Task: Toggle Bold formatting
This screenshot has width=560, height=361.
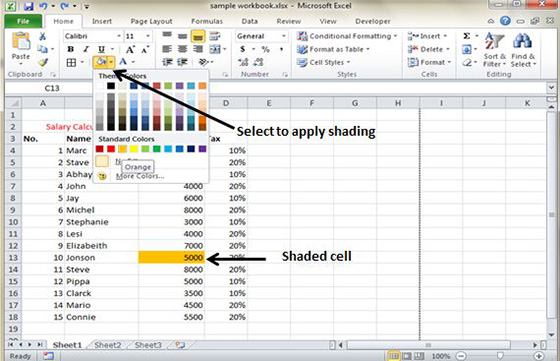Action: pos(70,49)
